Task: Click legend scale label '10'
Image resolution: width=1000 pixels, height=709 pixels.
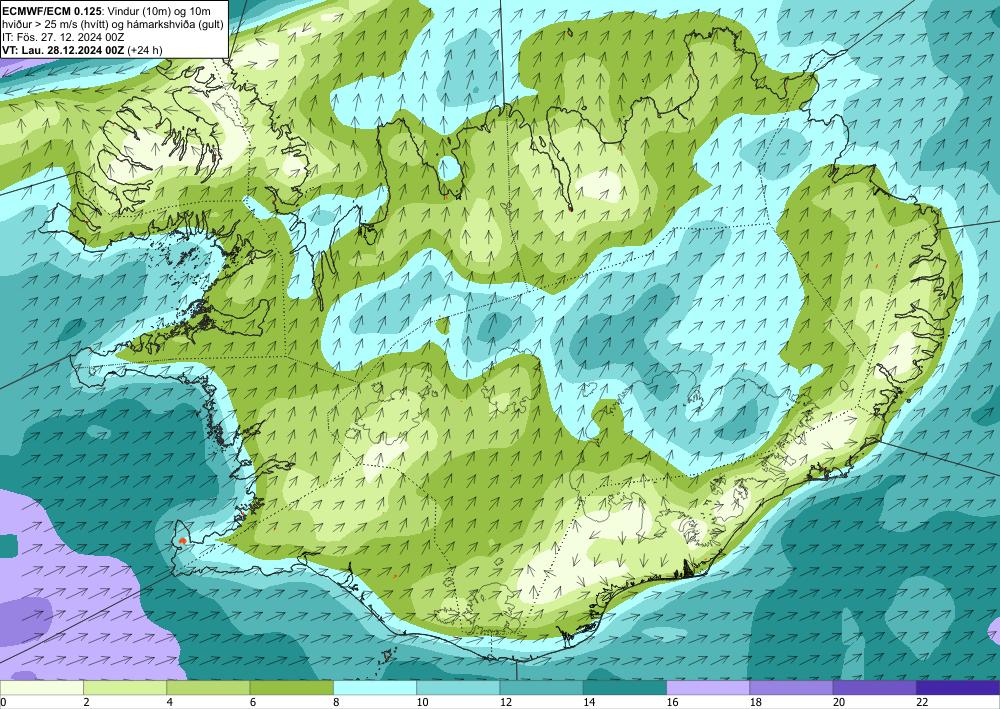Action: tap(422, 702)
